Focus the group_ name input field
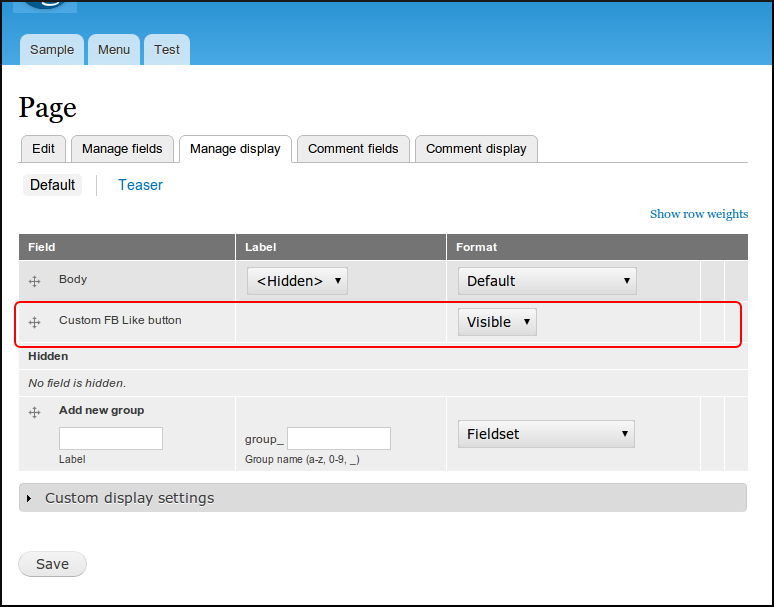 [x=339, y=438]
